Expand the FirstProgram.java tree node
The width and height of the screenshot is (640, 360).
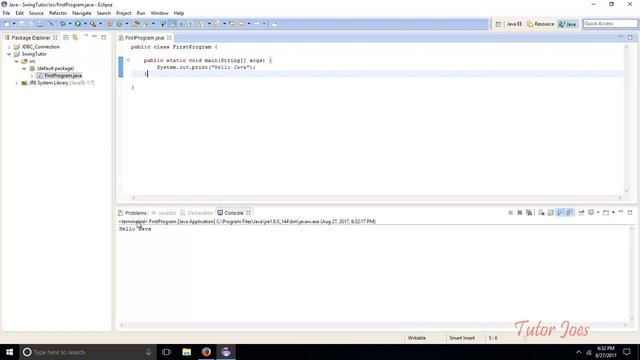point(32,76)
